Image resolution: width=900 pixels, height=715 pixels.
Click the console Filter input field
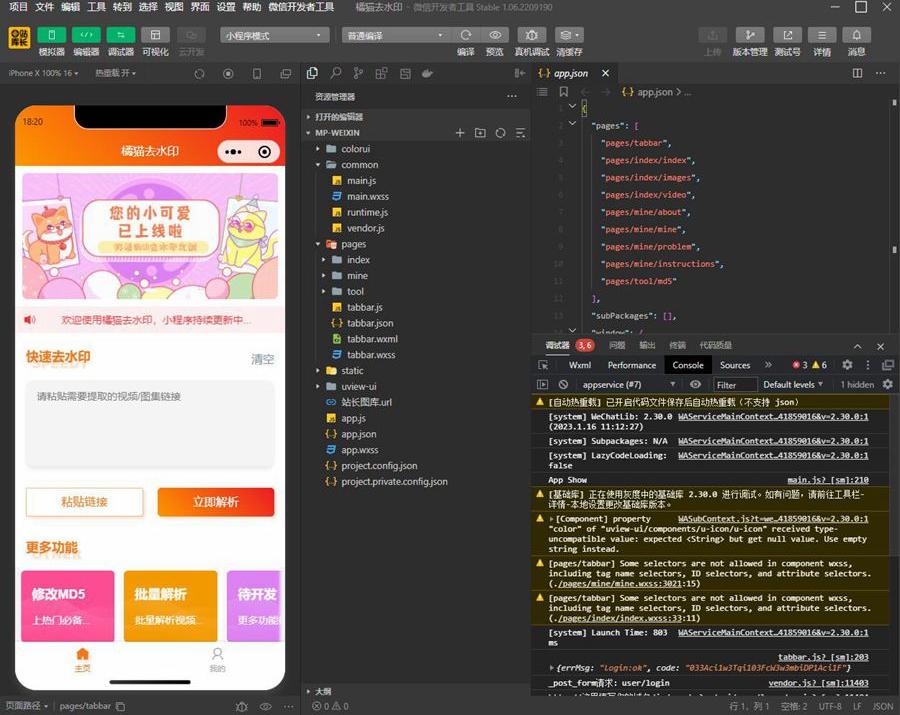click(x=734, y=385)
